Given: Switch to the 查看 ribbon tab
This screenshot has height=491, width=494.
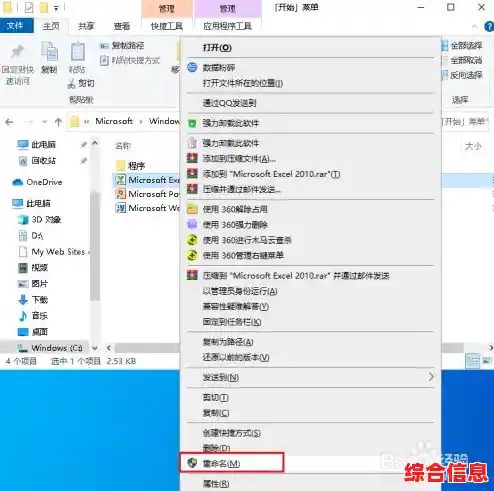Looking at the screenshot, I should click(122, 26).
